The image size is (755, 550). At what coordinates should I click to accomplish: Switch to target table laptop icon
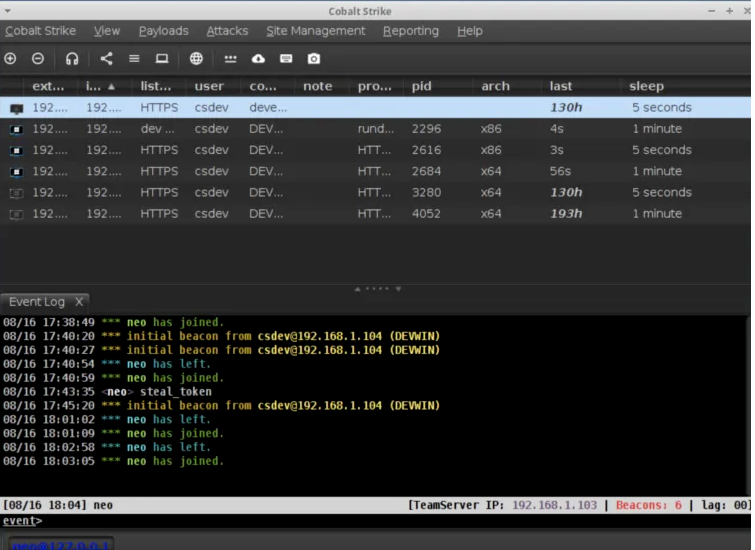[x=162, y=59]
